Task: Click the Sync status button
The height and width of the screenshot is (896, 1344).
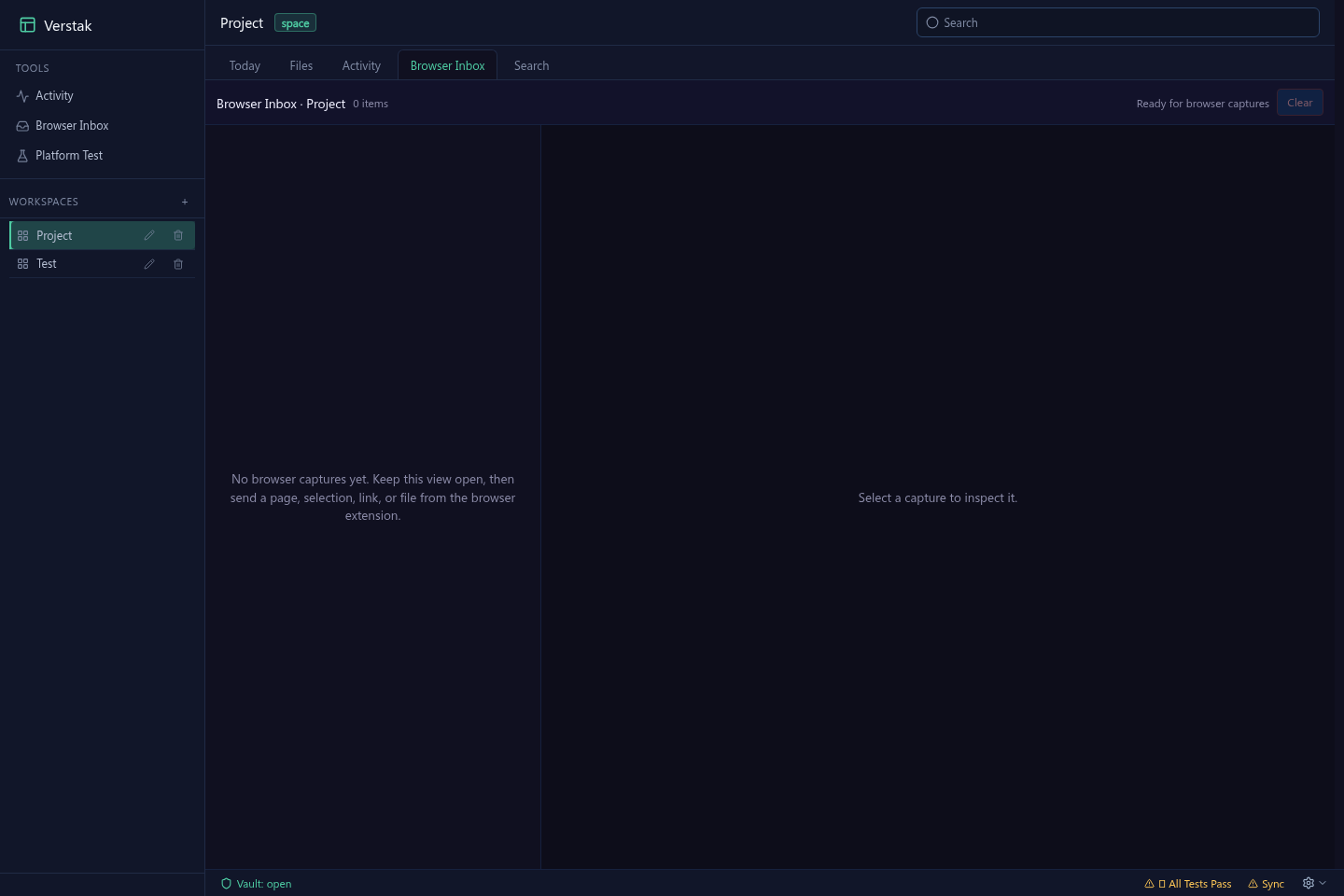Action: pyautogui.click(x=1266, y=884)
